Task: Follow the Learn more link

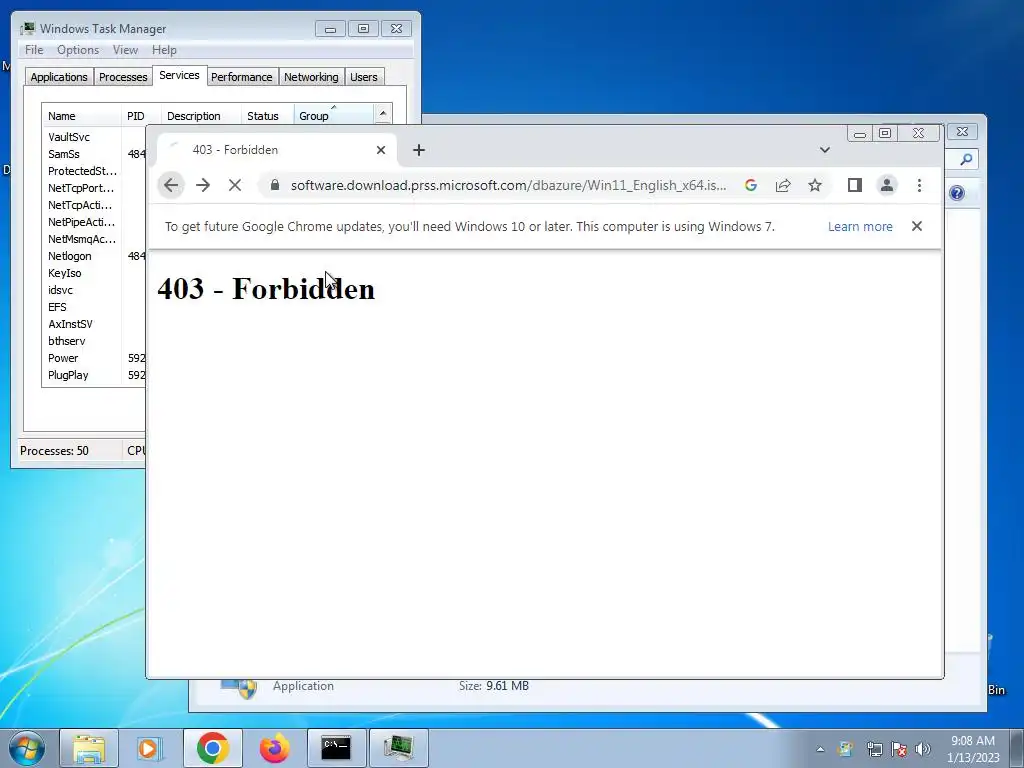Action: pyautogui.click(x=860, y=227)
